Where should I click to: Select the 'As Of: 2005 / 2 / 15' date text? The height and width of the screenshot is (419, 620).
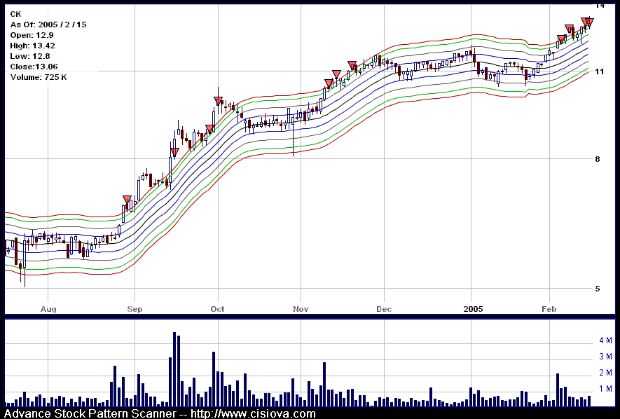pyautogui.click(x=48, y=25)
